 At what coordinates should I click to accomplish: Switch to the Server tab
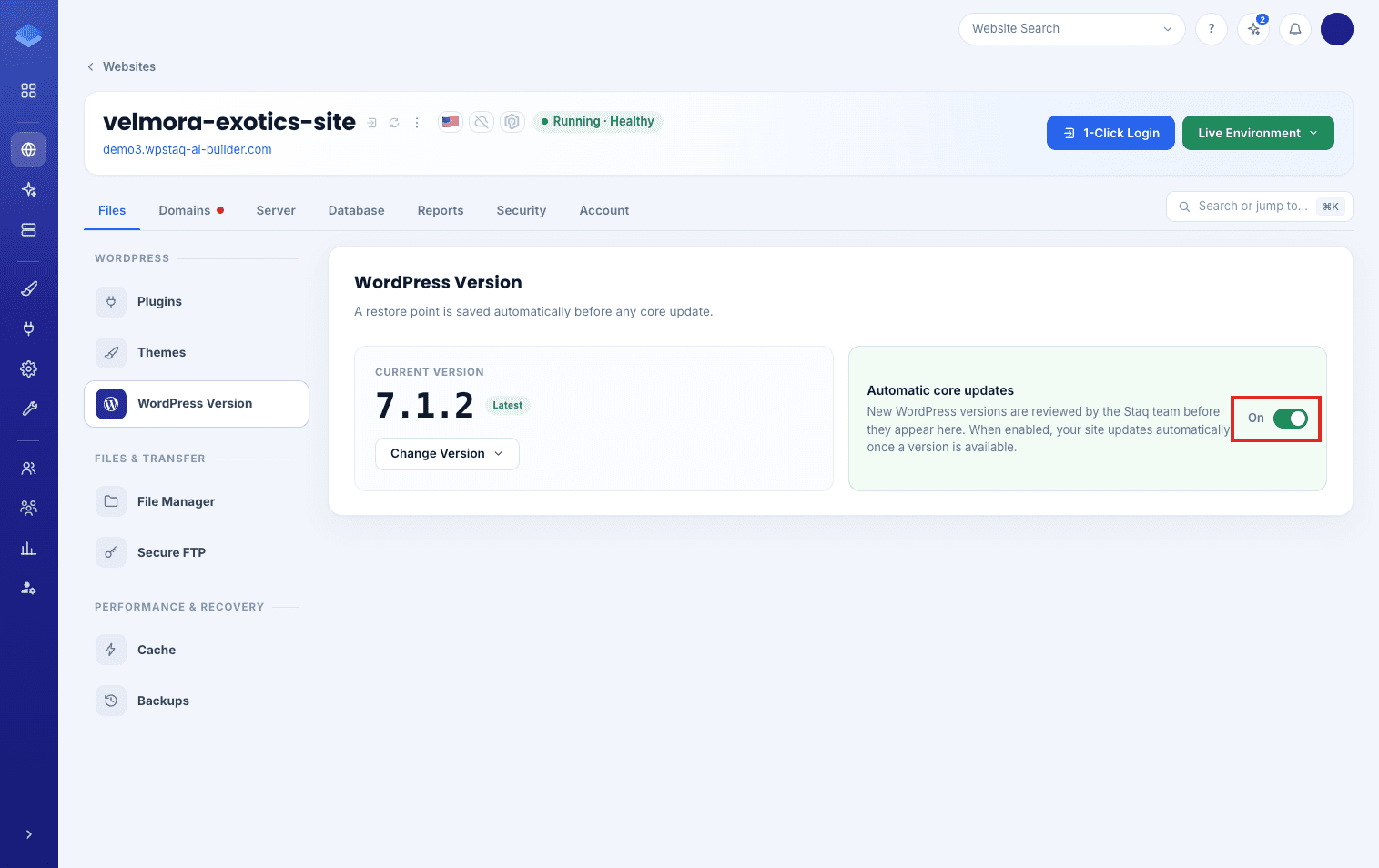[276, 210]
